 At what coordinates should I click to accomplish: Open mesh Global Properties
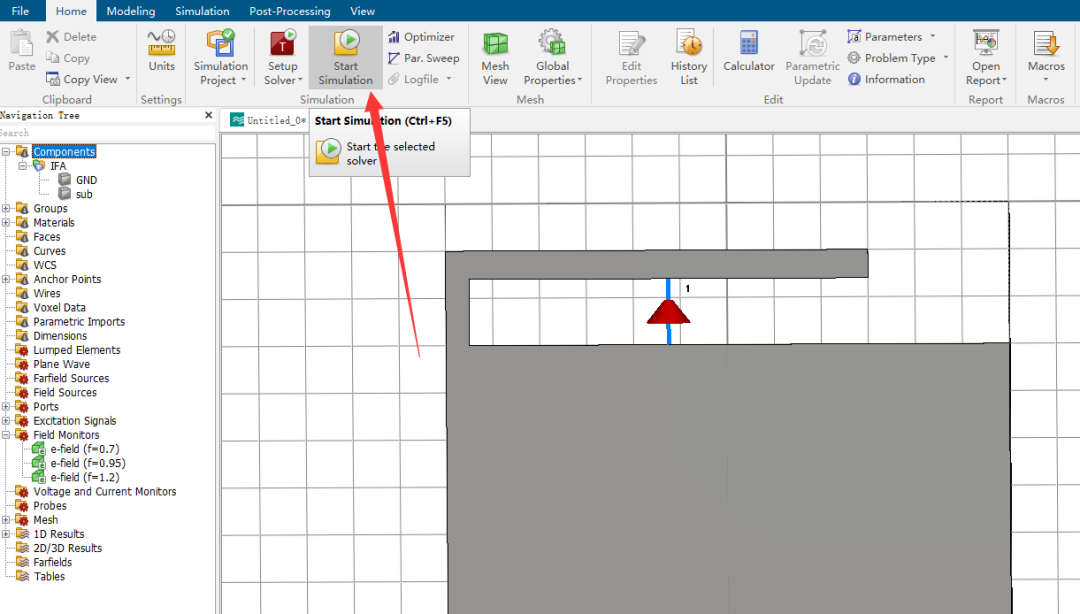(x=552, y=58)
